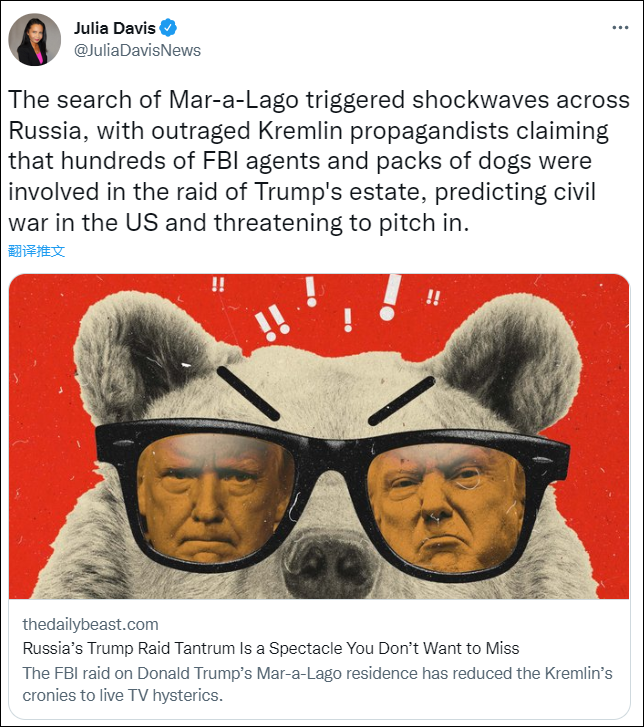The image size is (644, 727).
Task: Click the thedailybeast.com domain label
Action: coord(90,624)
